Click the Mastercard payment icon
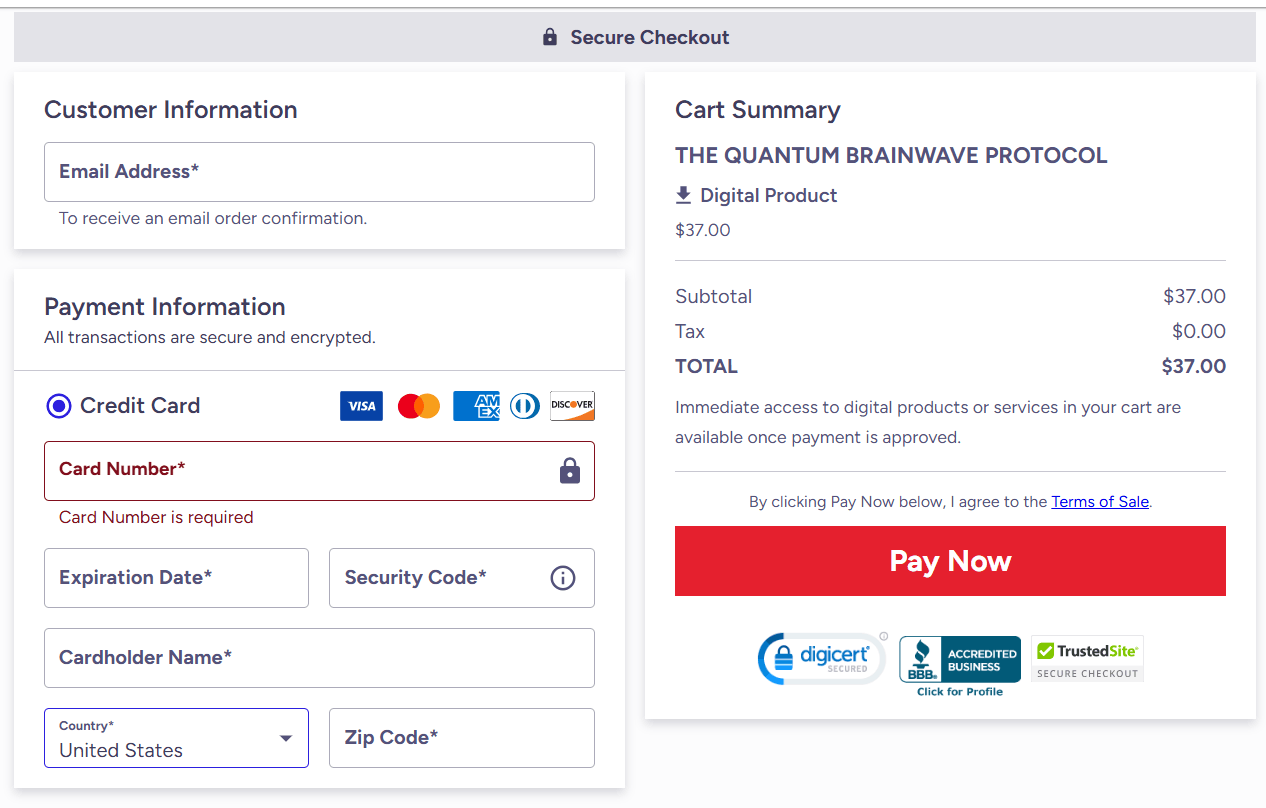The width and height of the screenshot is (1266, 808). pyautogui.click(x=418, y=406)
